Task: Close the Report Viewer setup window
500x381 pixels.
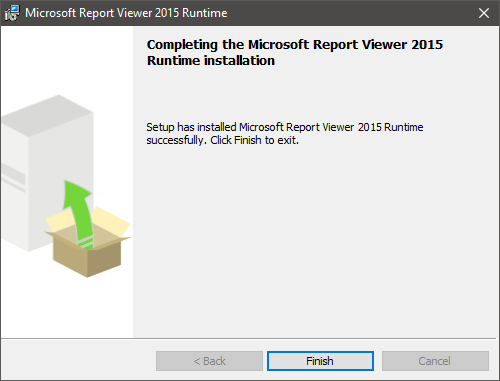Action: (x=484, y=13)
